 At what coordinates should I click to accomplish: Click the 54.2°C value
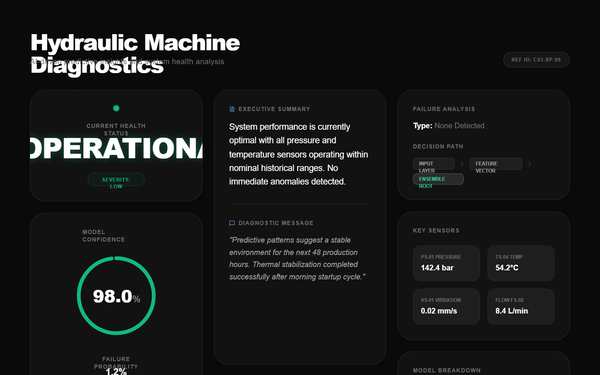tap(507, 268)
